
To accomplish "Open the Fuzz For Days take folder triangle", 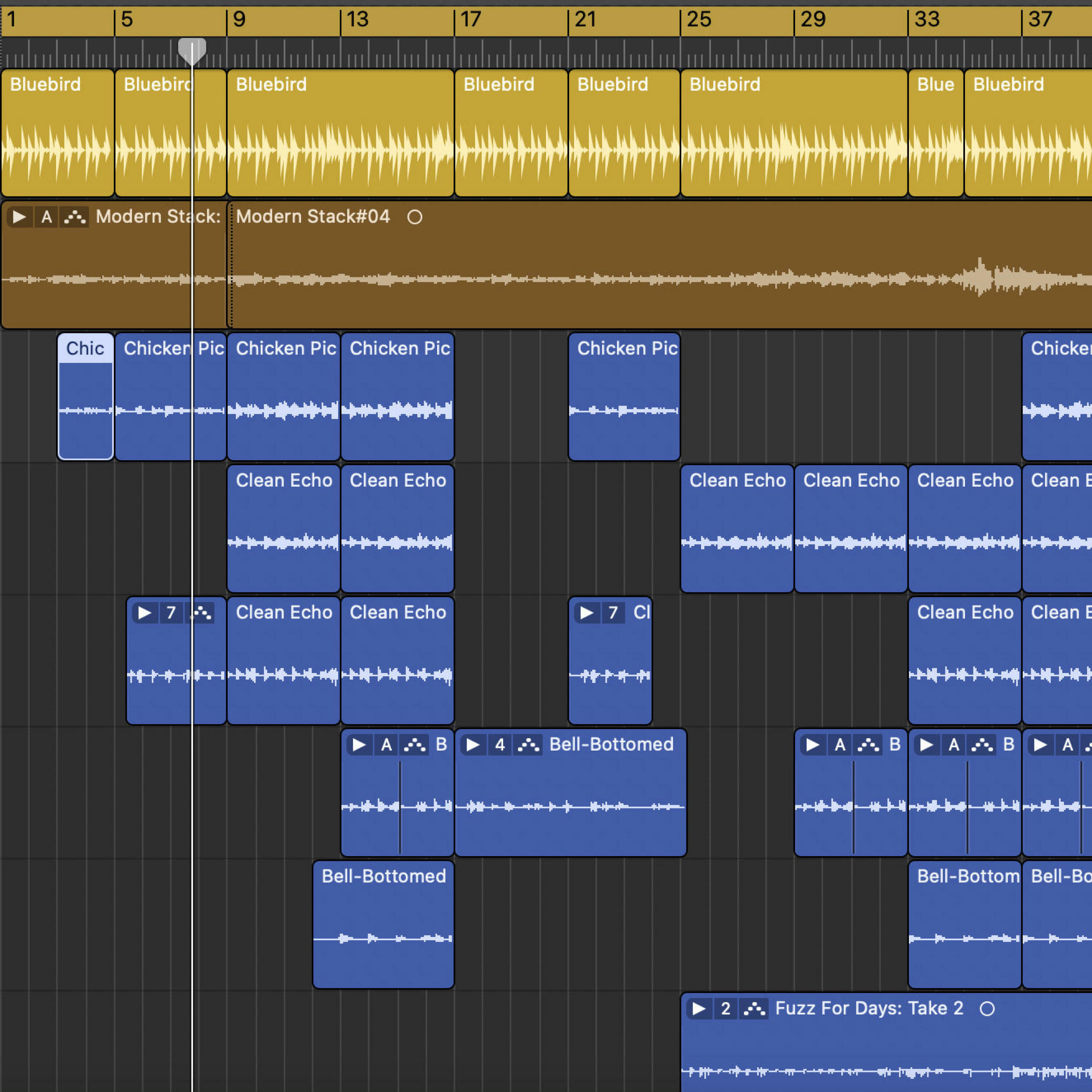I will pyautogui.click(x=699, y=1009).
